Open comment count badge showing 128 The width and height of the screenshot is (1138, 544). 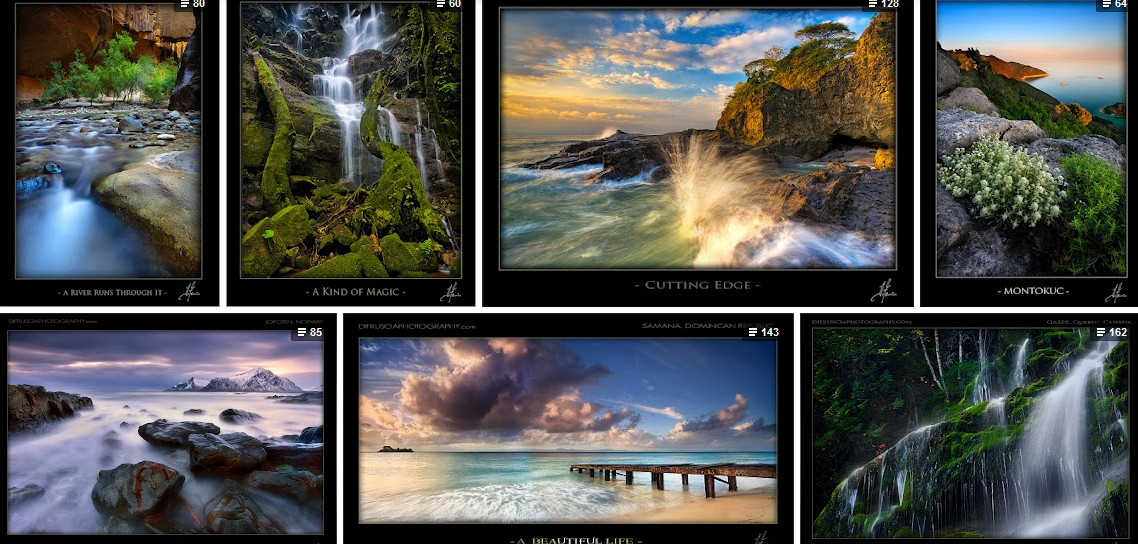883,4
